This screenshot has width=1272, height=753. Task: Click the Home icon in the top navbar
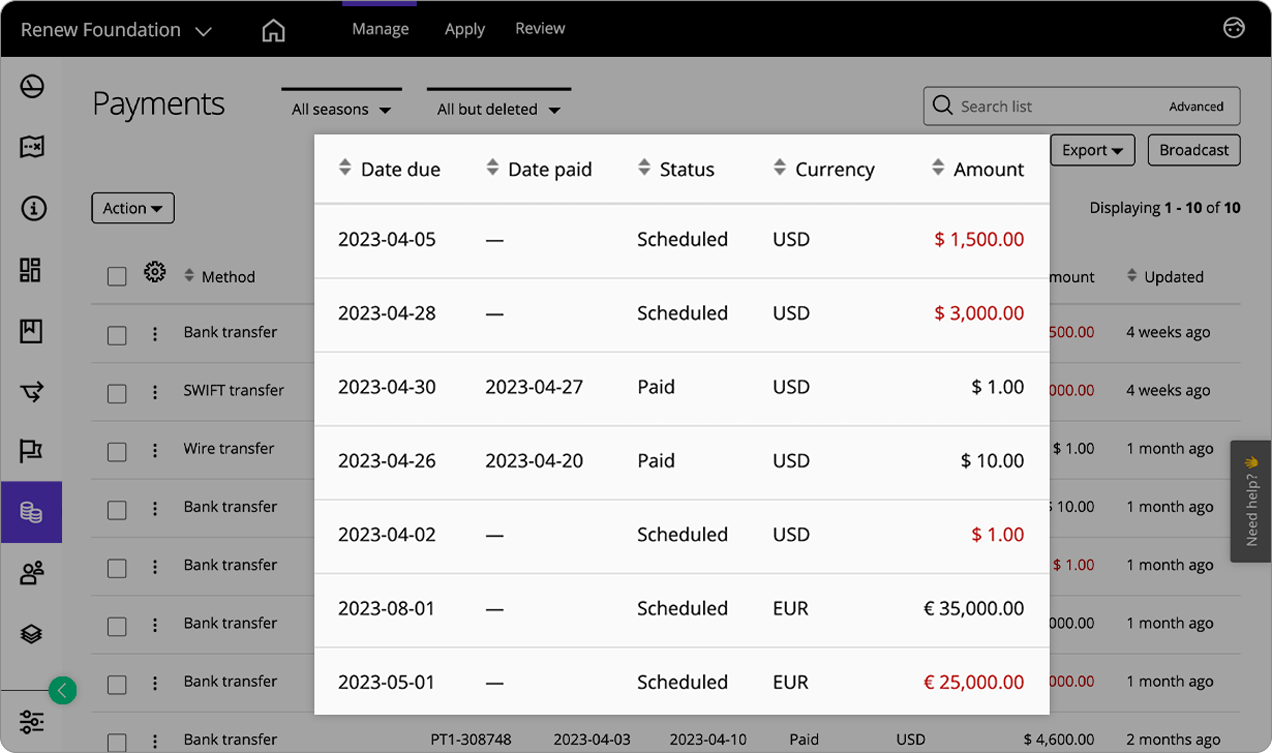[274, 29]
